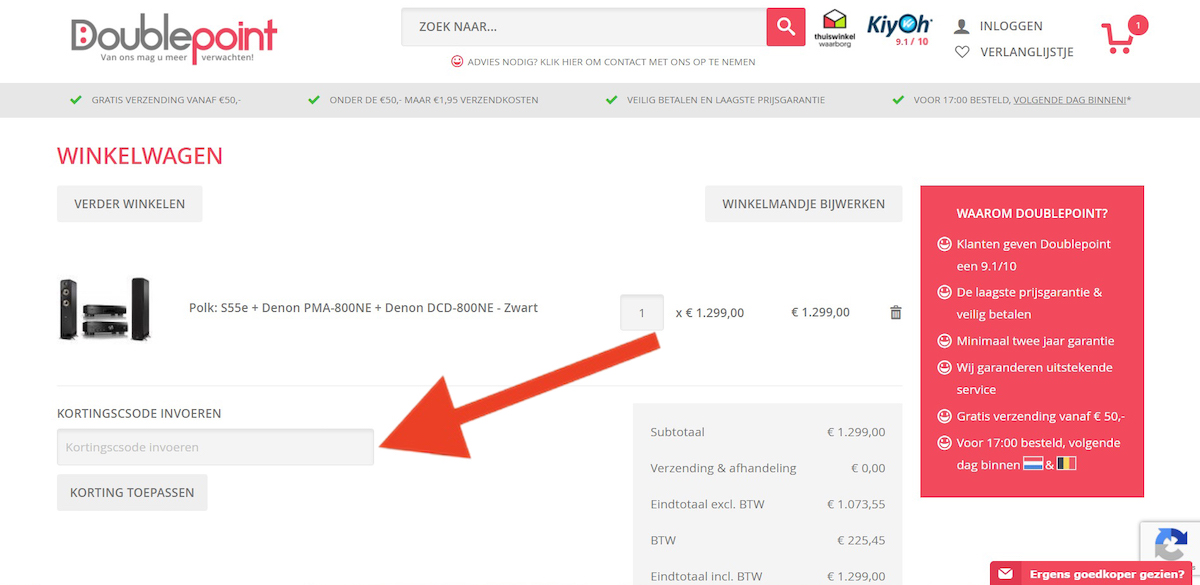Click the Gratis verzending vanaf €50 text
The width and height of the screenshot is (1200, 585).
(x=166, y=100)
